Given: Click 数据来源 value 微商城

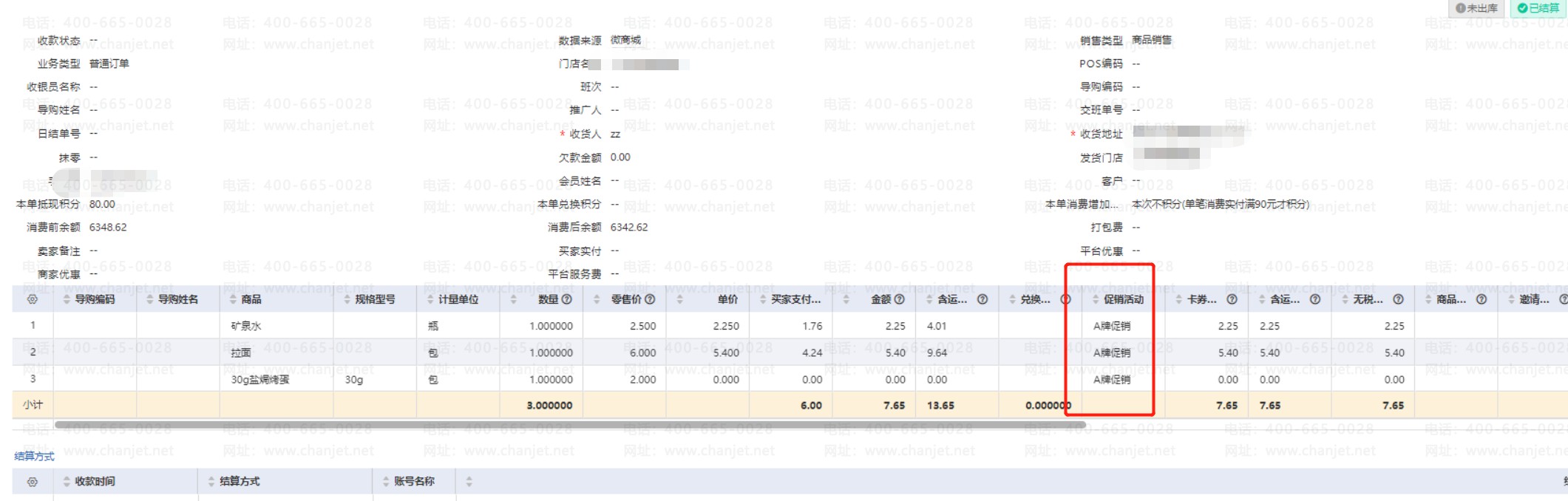Looking at the screenshot, I should (625, 40).
